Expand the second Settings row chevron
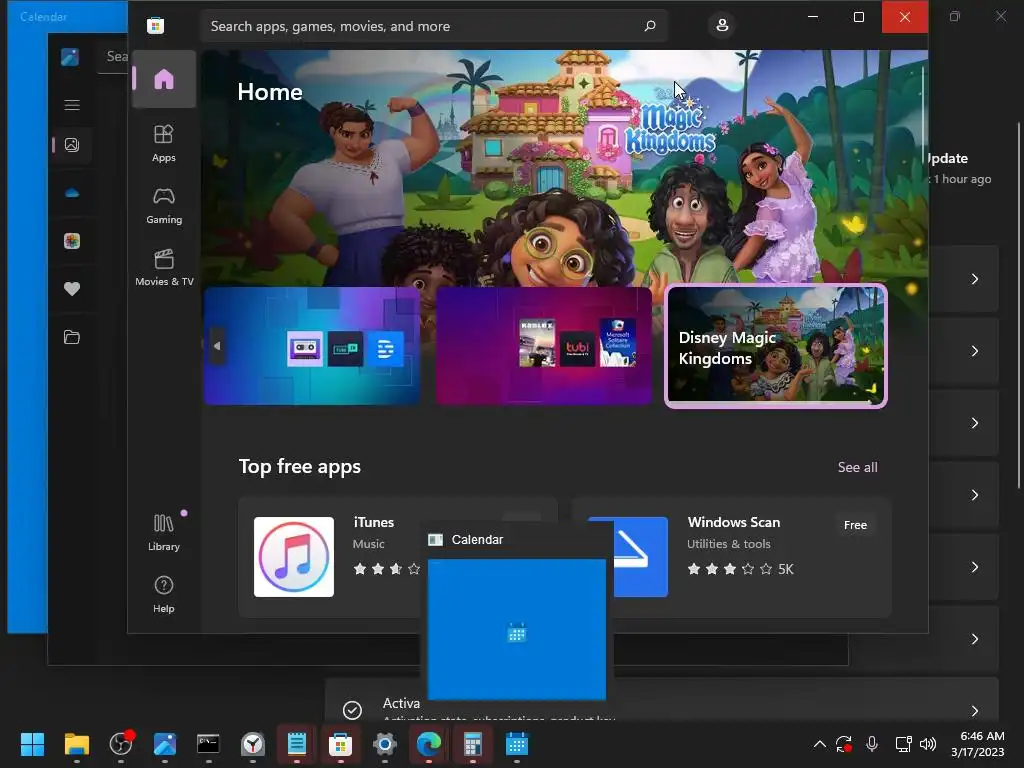 pyautogui.click(x=974, y=351)
